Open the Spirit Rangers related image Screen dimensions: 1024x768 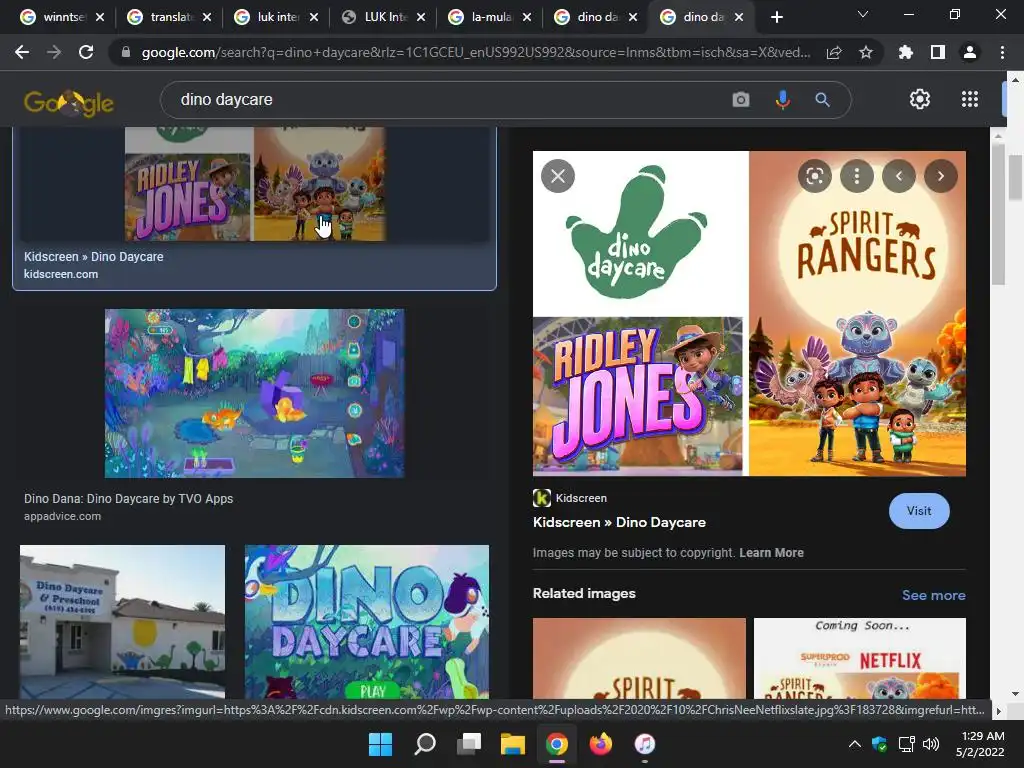coord(639,658)
